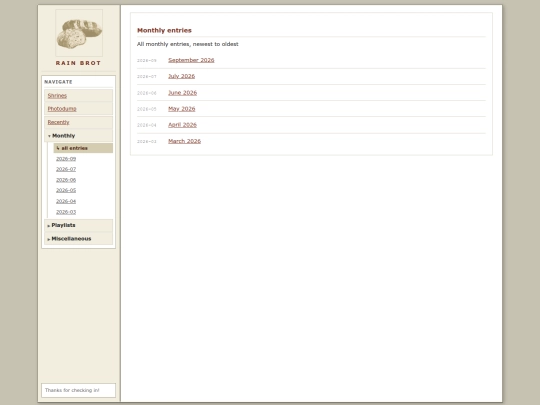
Task: Open 2026-07 in the sidebar
Action: coord(66,169)
